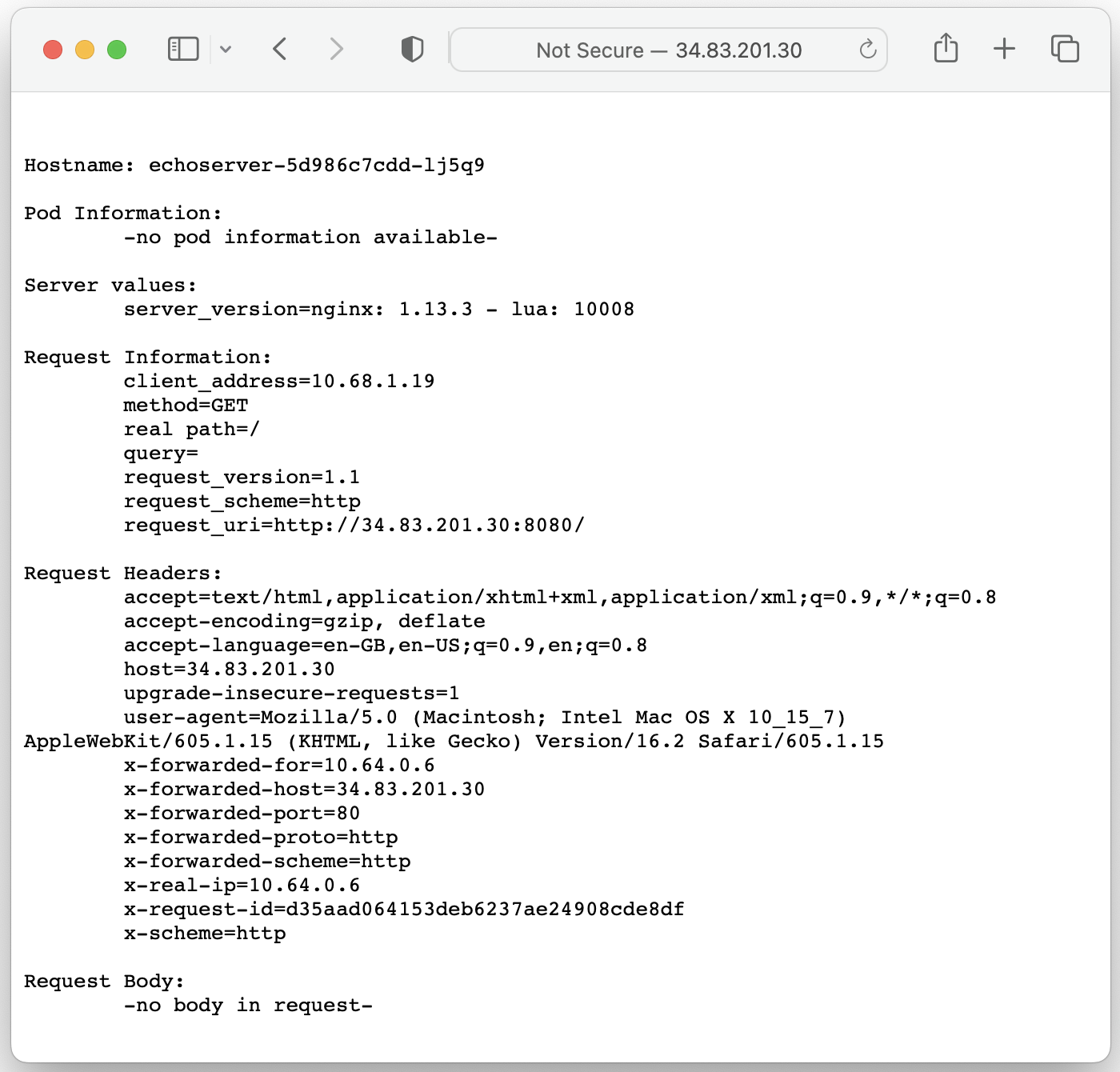Go forward to the next page
Viewport: 1120px width, 1072px height.
tap(337, 50)
